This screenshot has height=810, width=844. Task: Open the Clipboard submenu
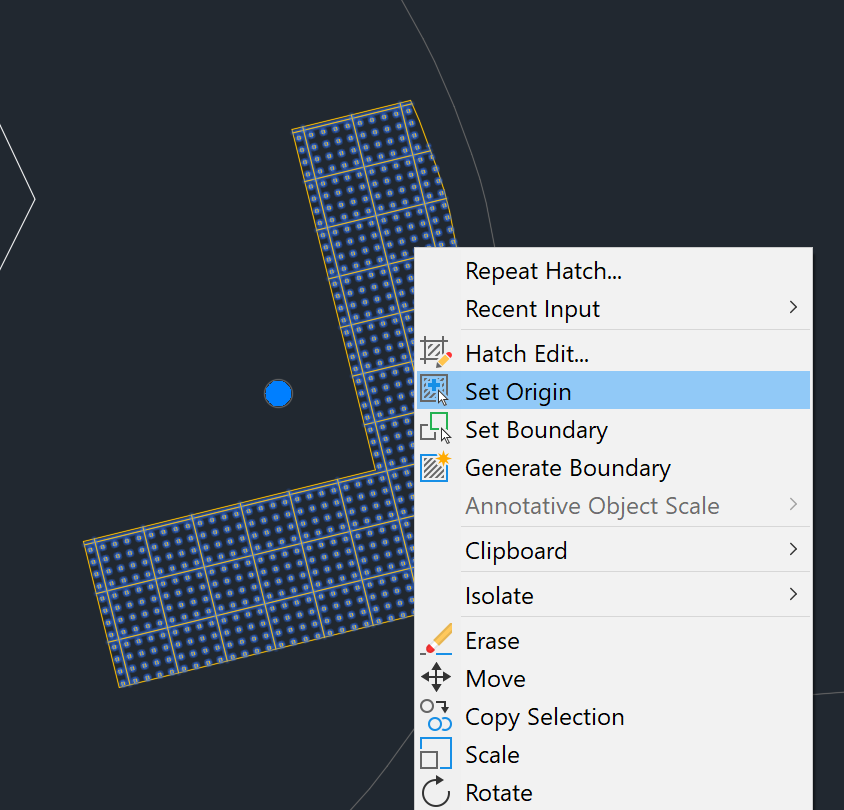[614, 551]
